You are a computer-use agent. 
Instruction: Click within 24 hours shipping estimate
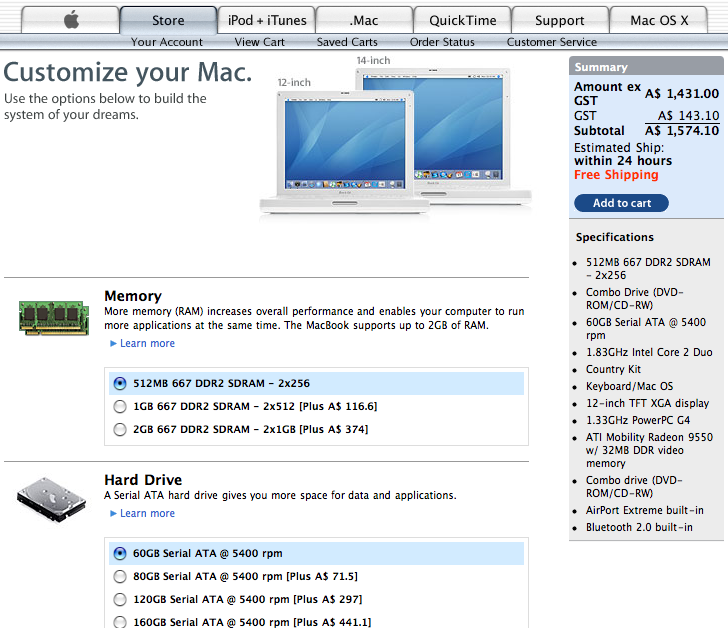(623, 161)
